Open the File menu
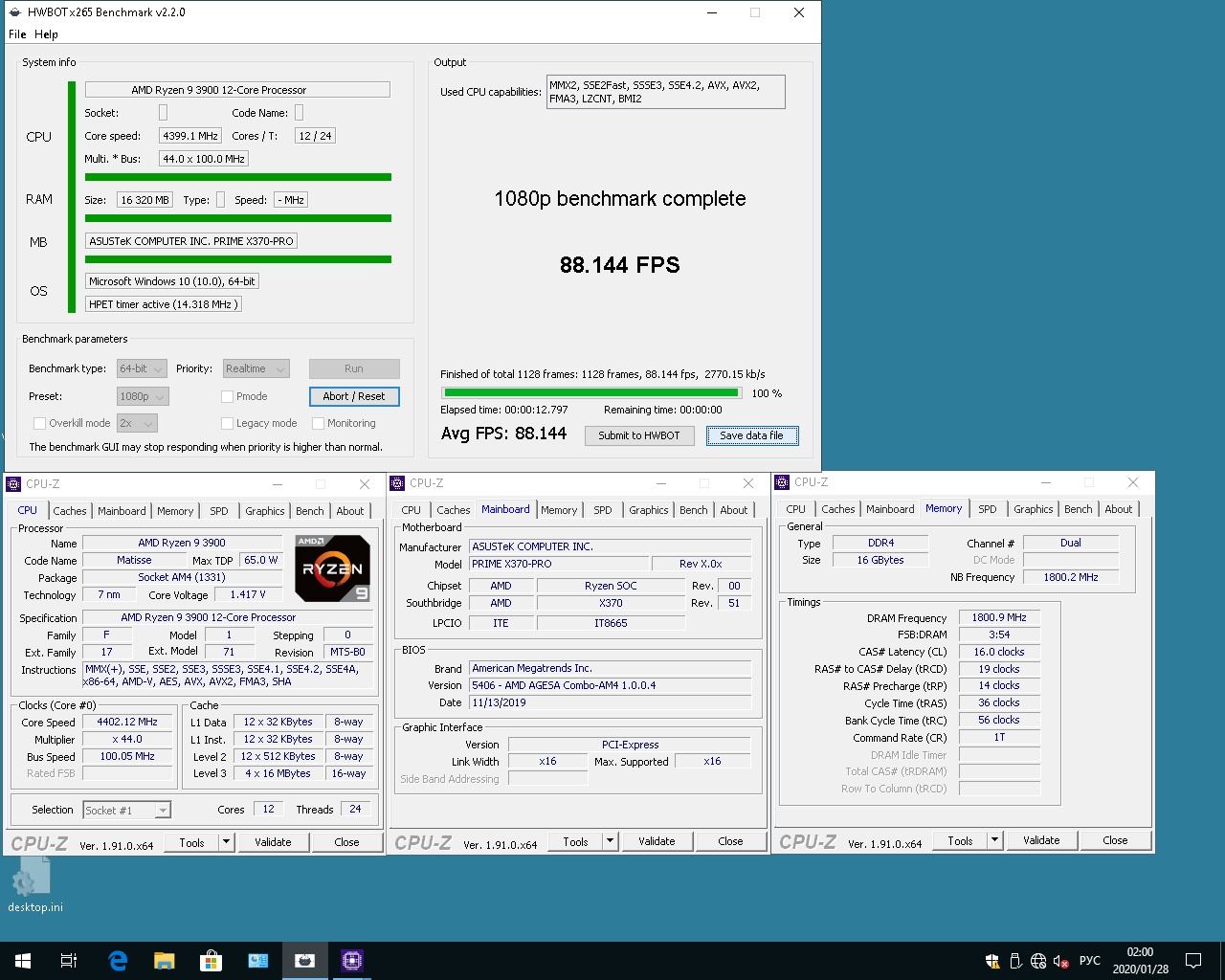 (17, 34)
